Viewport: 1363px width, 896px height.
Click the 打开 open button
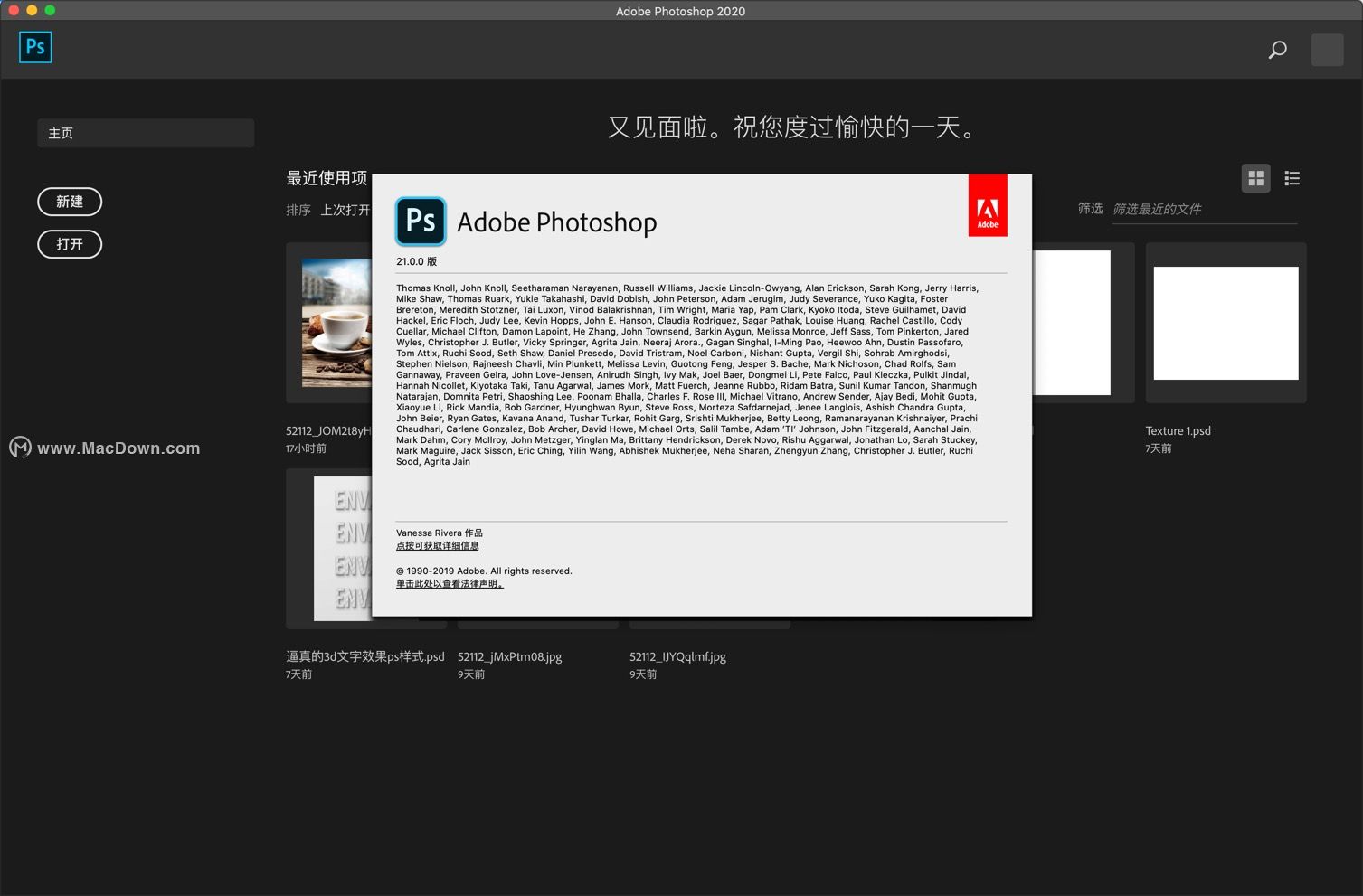pyautogui.click(x=70, y=244)
